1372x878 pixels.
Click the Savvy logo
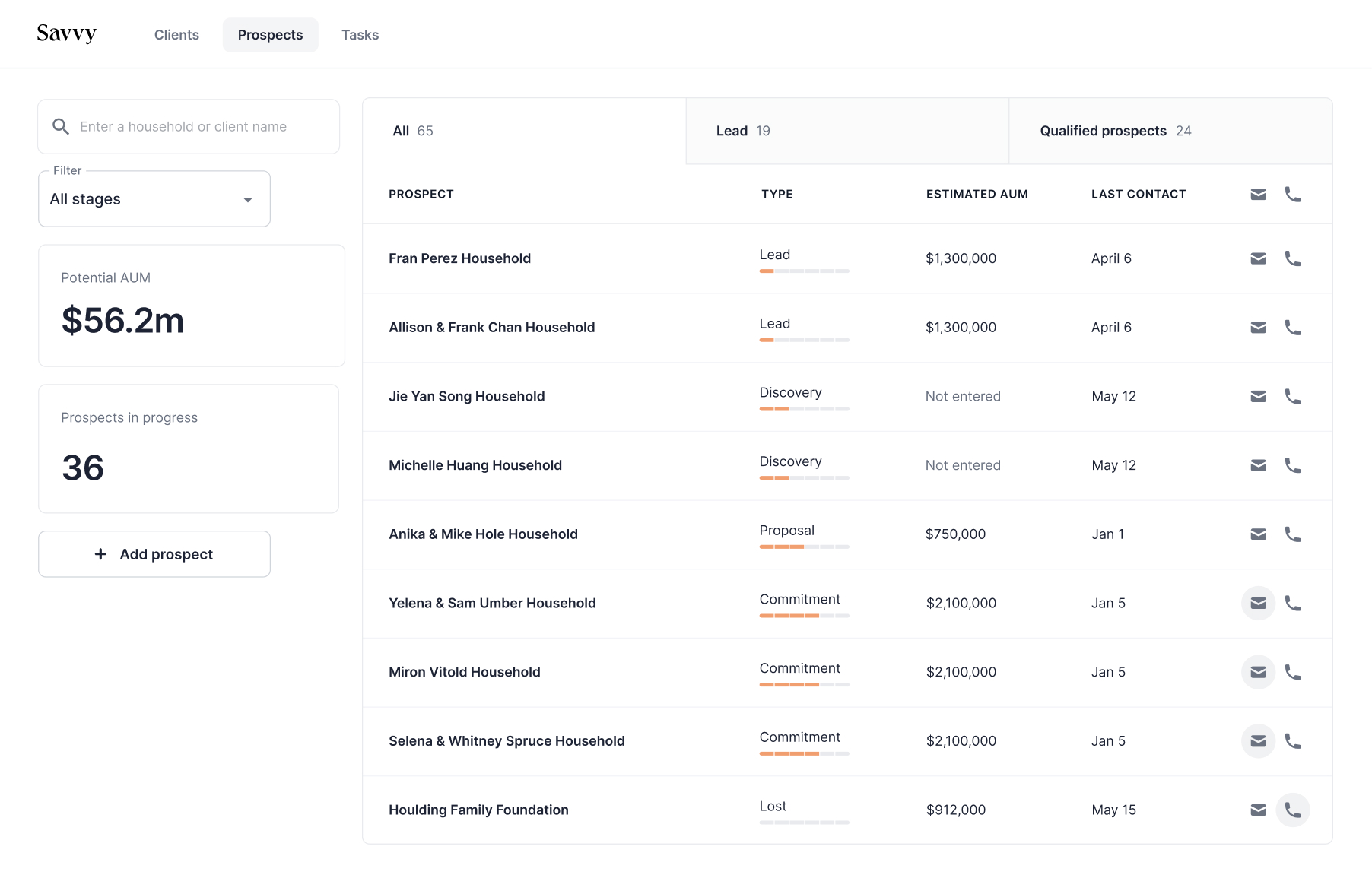pyautogui.click(x=67, y=33)
